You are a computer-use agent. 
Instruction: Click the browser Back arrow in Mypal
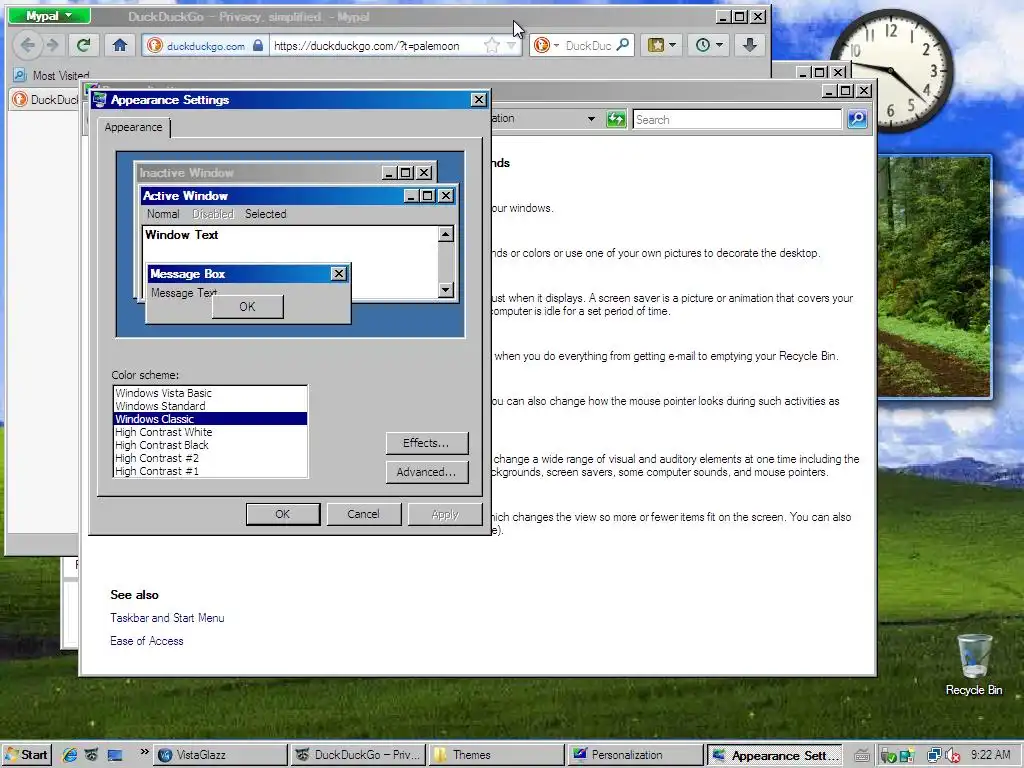coord(27,45)
